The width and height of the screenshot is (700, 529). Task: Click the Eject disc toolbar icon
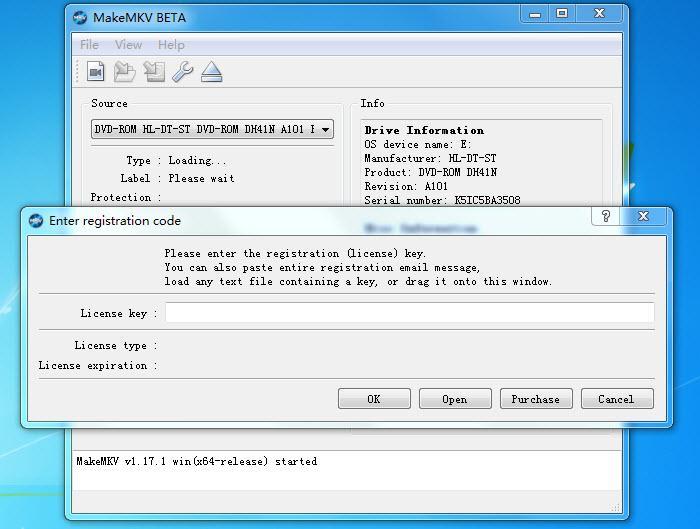click(212, 71)
